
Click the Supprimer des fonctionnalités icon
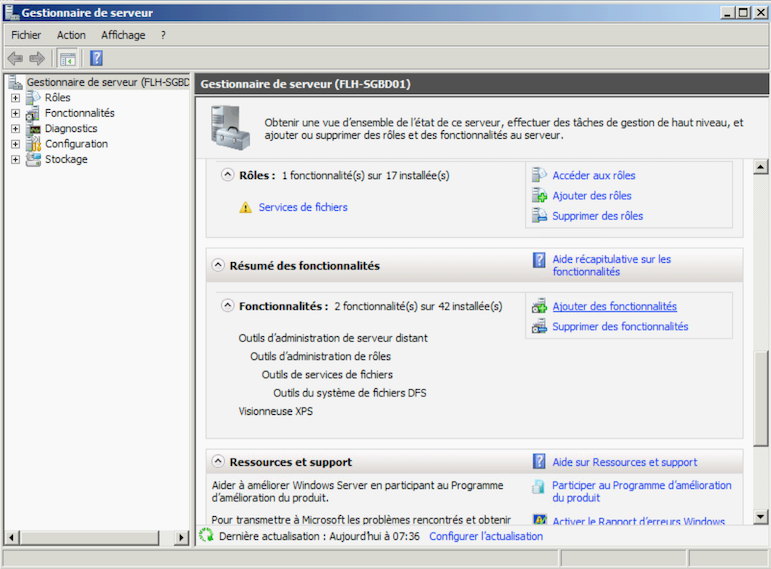[x=539, y=326]
